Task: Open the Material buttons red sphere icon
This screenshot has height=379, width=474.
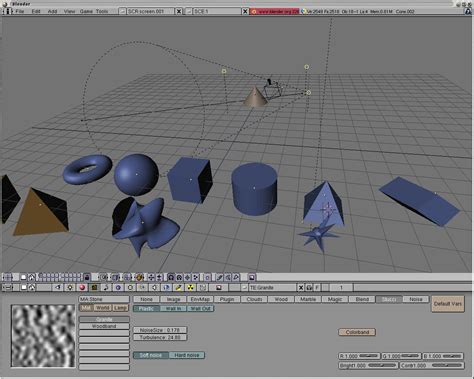Action: tap(82, 287)
